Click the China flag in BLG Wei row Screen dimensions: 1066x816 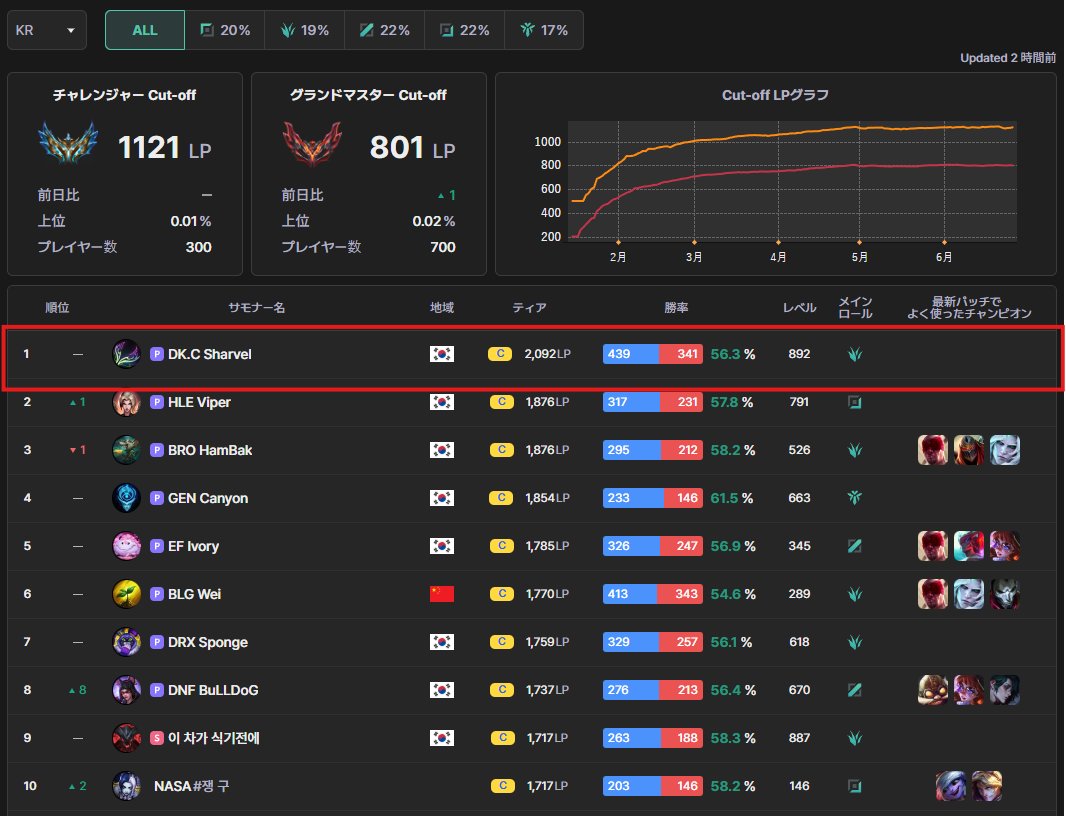(442, 594)
